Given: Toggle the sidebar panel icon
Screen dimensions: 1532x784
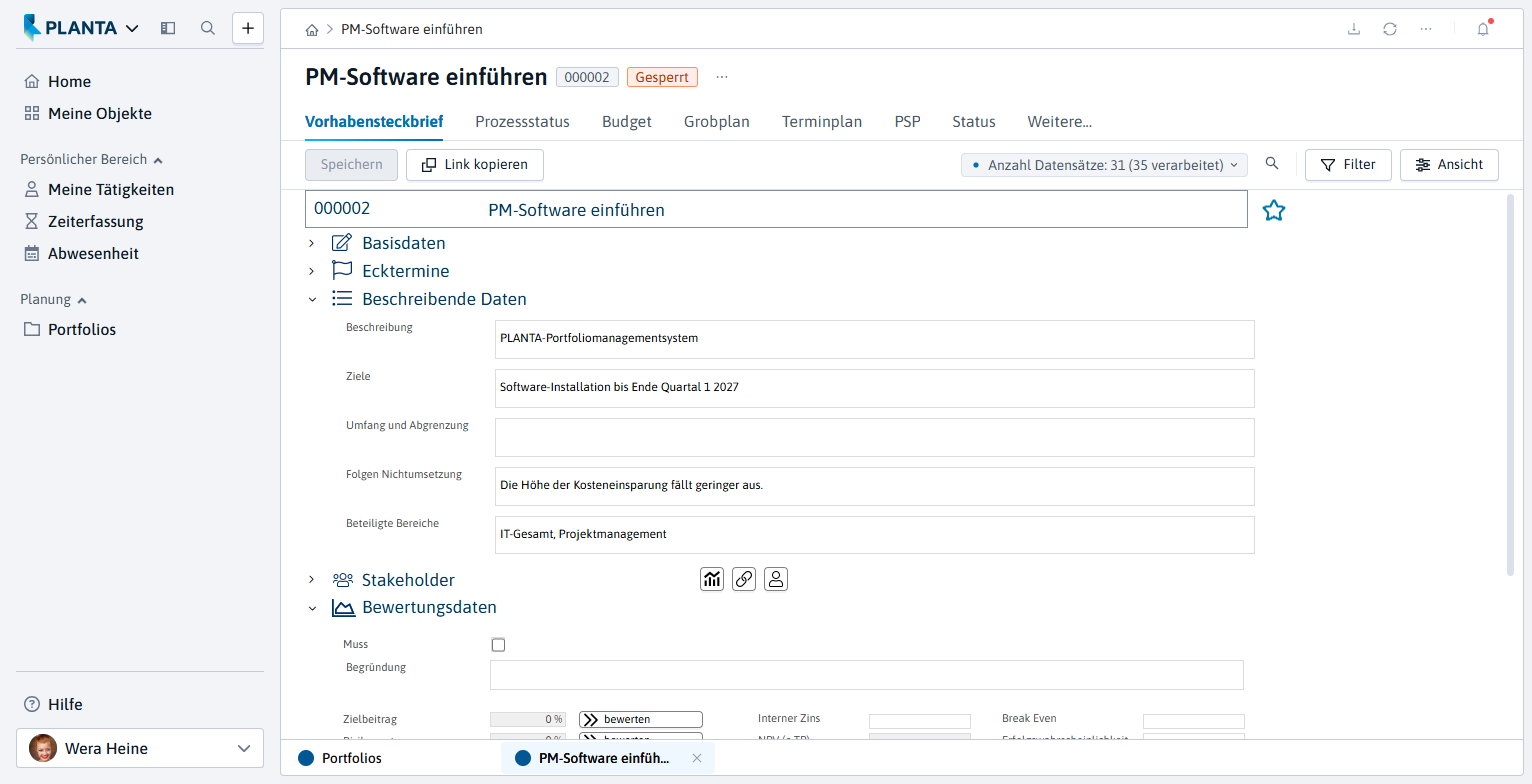Looking at the screenshot, I should pyautogui.click(x=168, y=28).
